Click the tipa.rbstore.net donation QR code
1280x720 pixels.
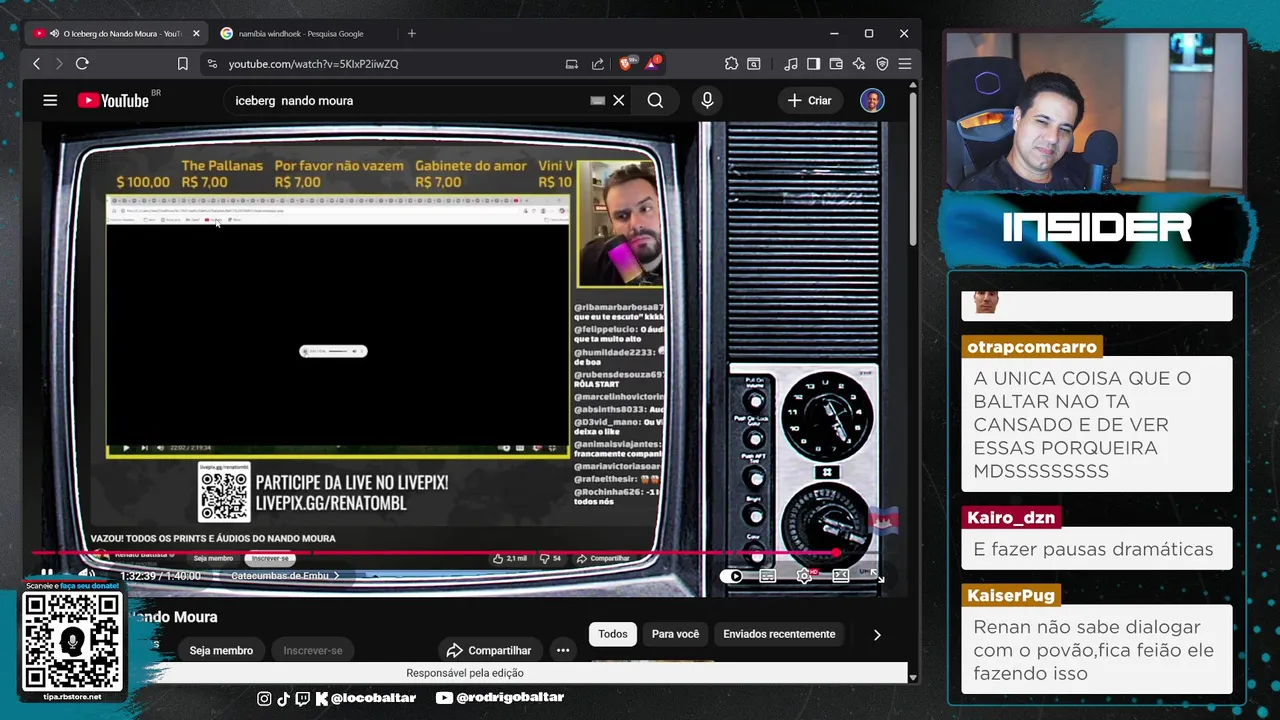[x=72, y=640]
